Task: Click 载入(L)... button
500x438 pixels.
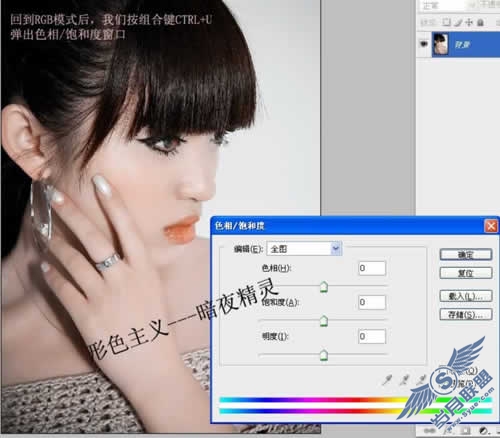Action: tap(466, 296)
